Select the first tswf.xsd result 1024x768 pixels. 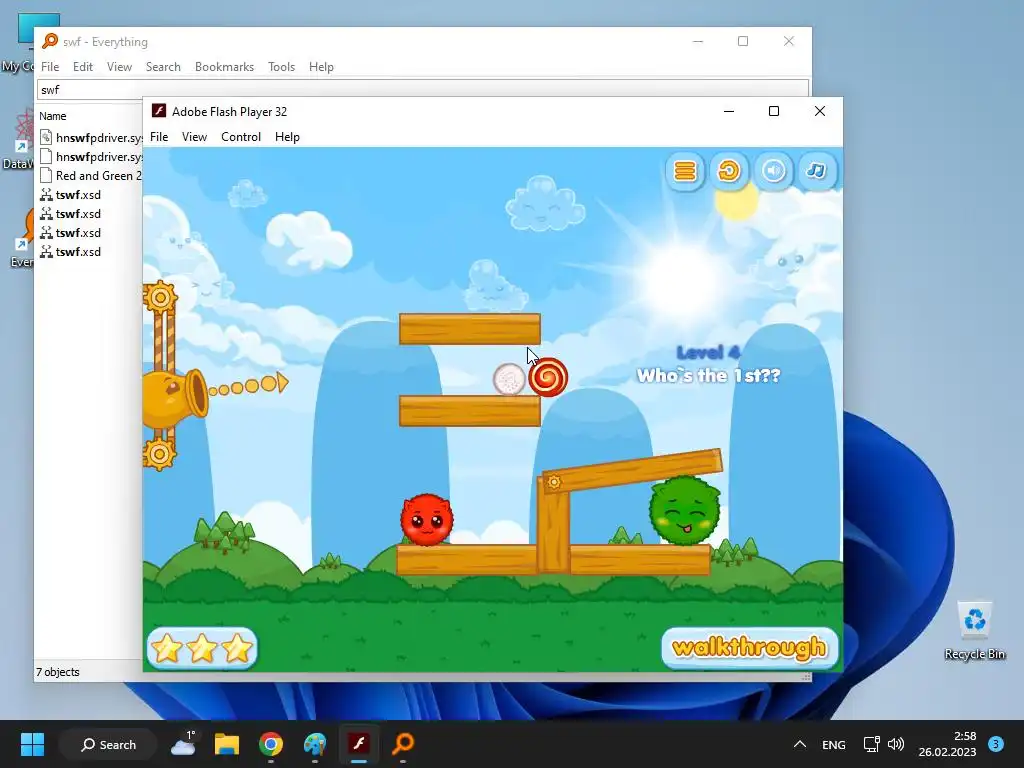tap(71, 195)
